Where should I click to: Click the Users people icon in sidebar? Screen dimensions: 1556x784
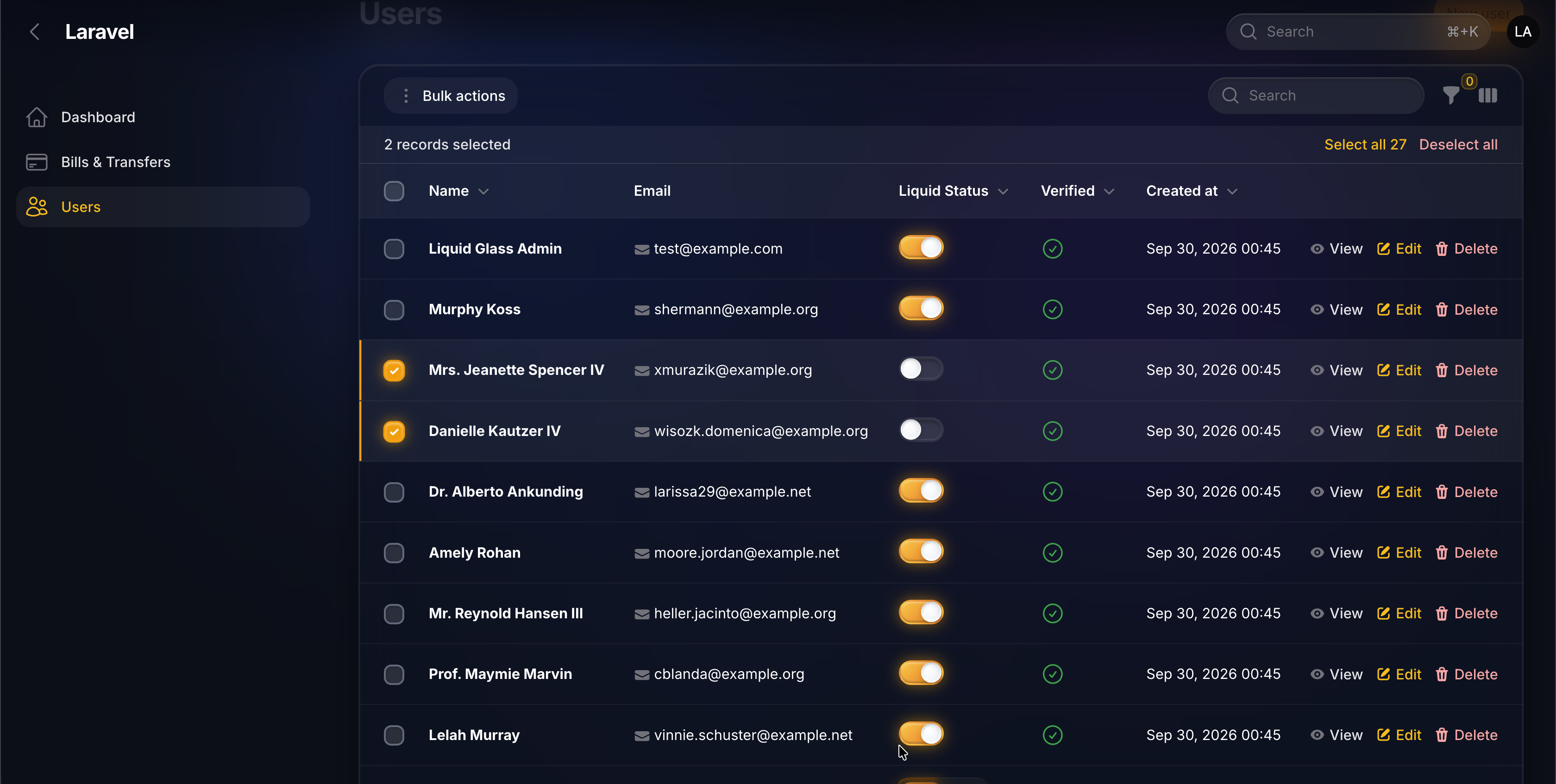click(x=37, y=207)
